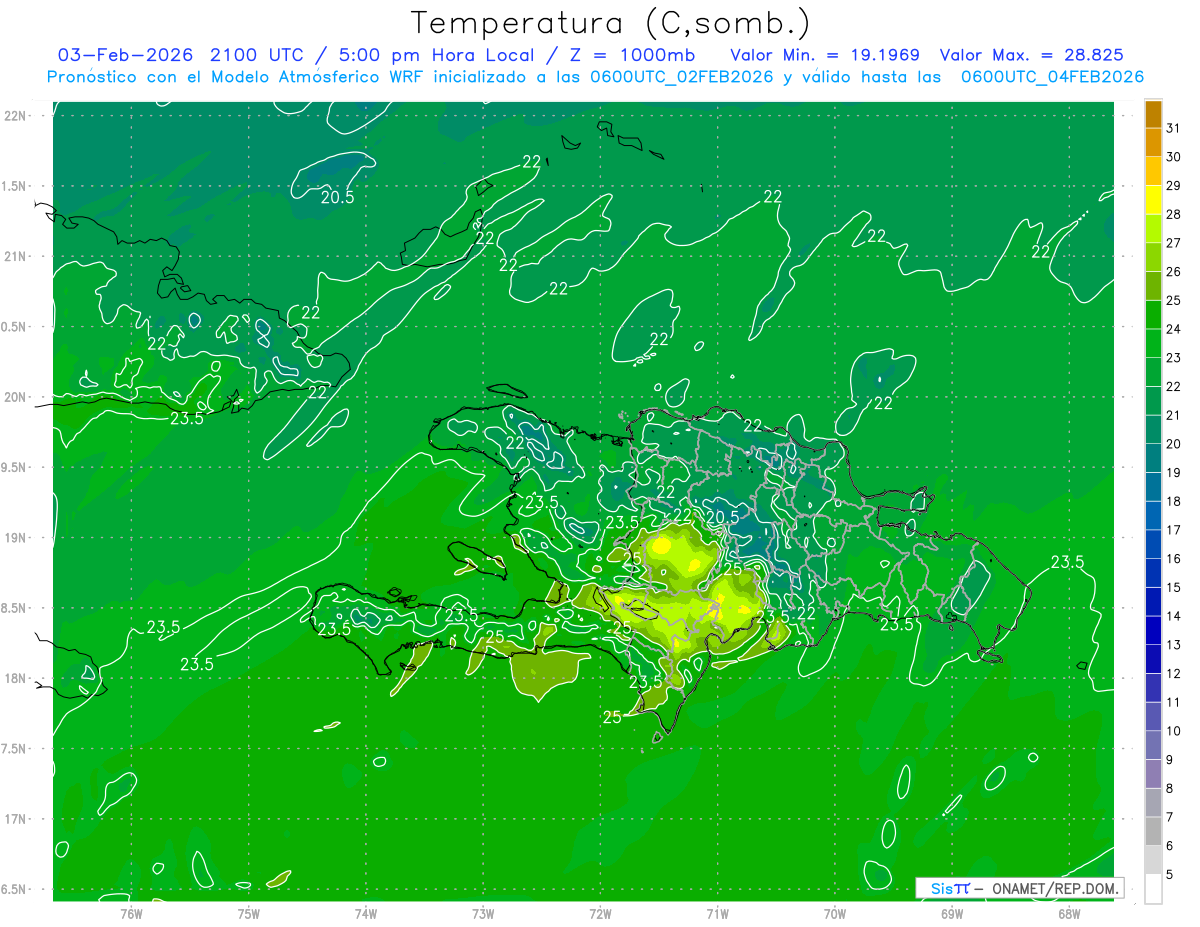Click the title "Temperatura (C,somb.)"
Screen dimensions: 1200x927
(610, 23)
